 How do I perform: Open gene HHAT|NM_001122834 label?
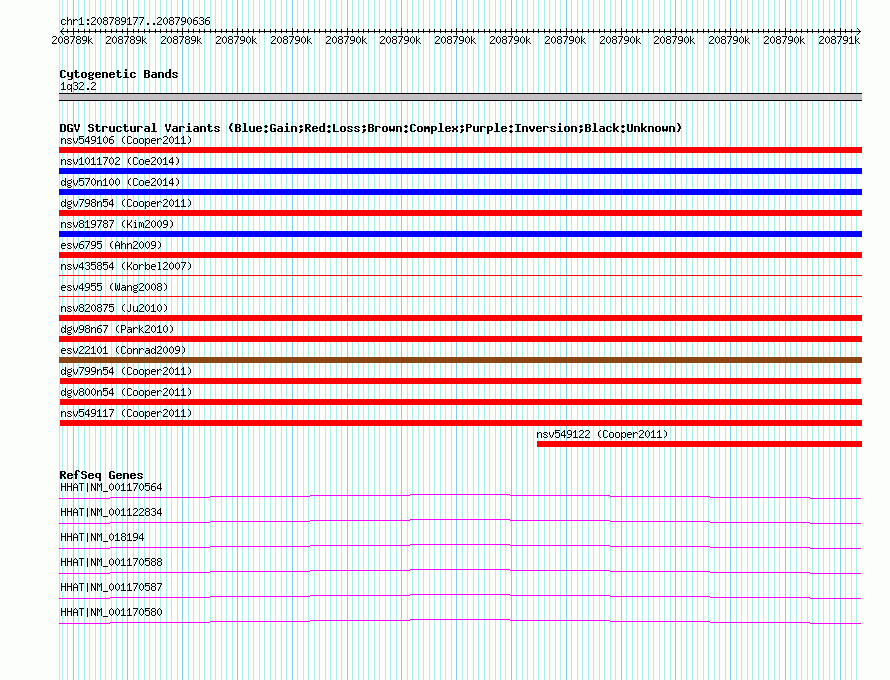coord(111,512)
